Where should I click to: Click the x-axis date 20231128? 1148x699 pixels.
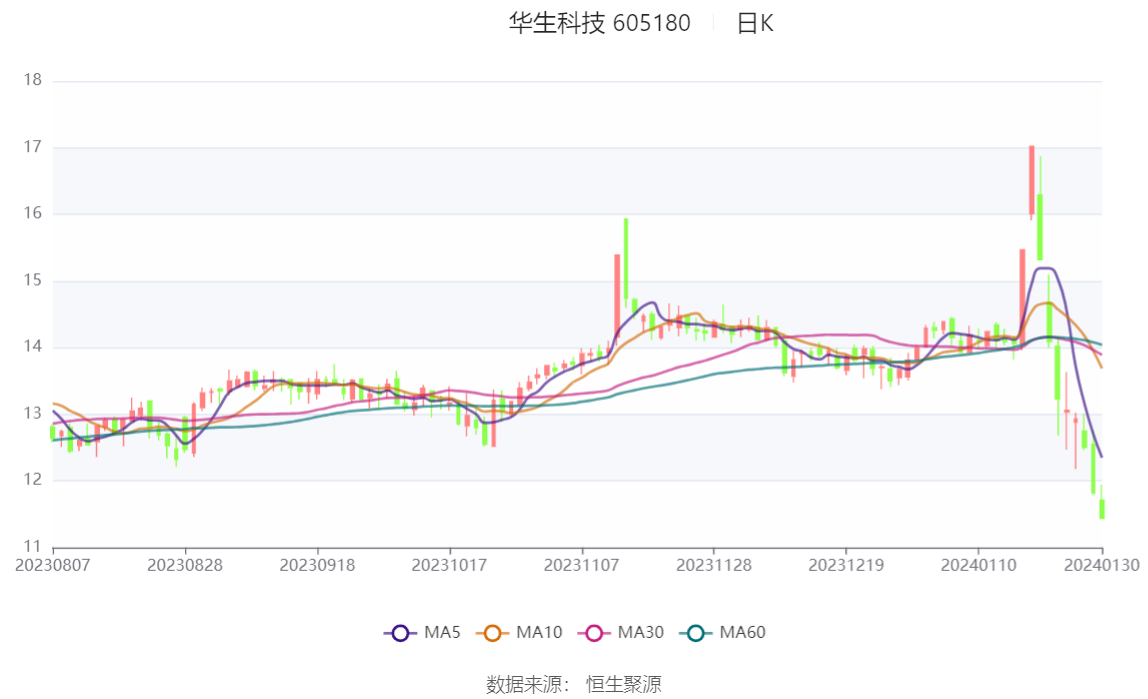point(714,565)
